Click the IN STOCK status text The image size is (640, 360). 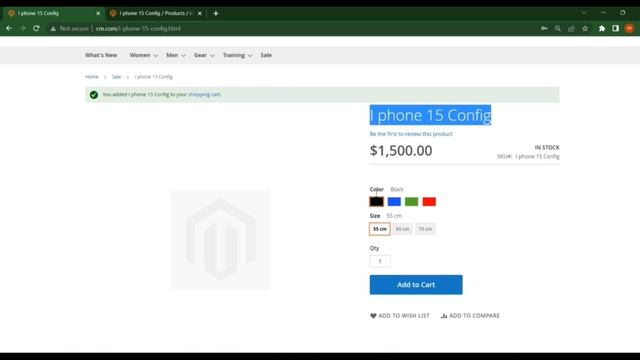point(547,147)
